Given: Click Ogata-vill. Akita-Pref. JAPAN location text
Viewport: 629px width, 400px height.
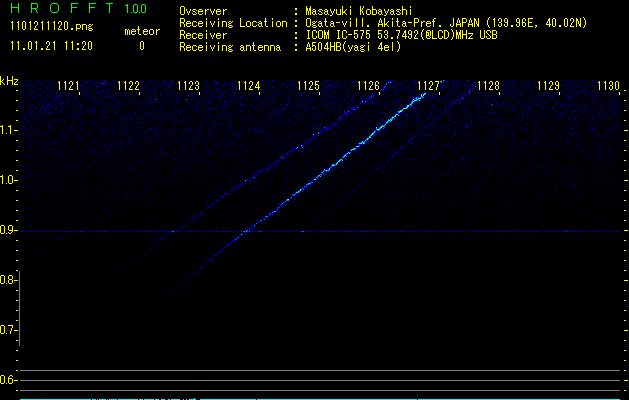Looking at the screenshot, I should (x=446, y=23).
